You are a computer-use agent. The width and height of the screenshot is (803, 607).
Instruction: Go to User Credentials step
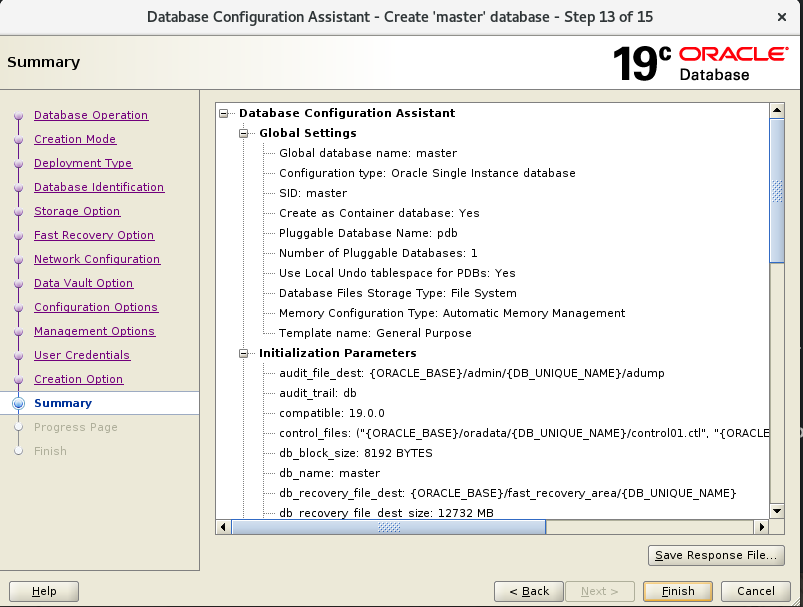pos(82,355)
